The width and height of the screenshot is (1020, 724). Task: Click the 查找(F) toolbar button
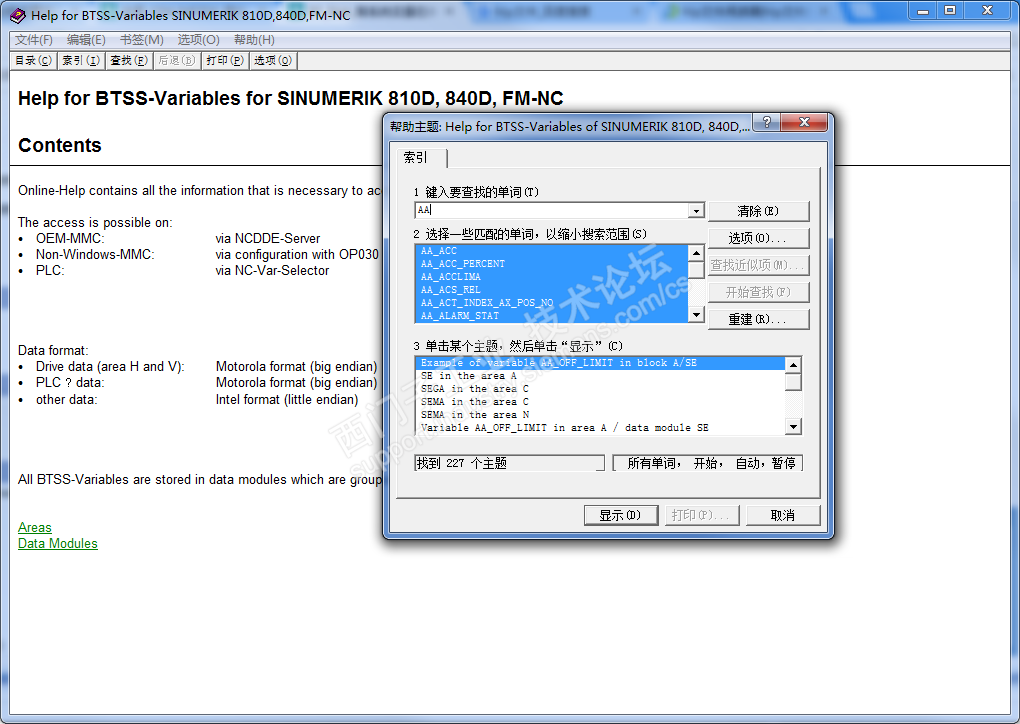pos(129,60)
